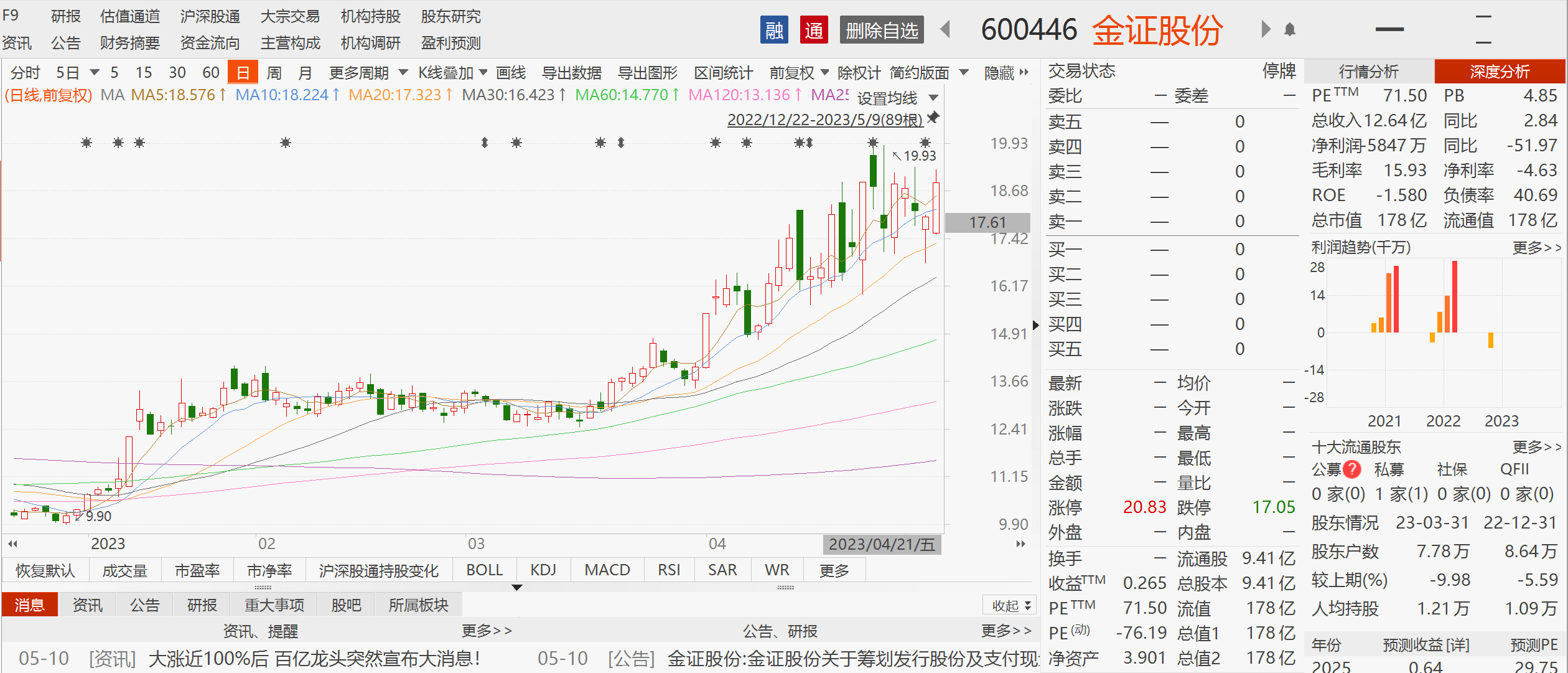
Task: Click the pin icon beside date range
Action: pyautogui.click(x=933, y=117)
